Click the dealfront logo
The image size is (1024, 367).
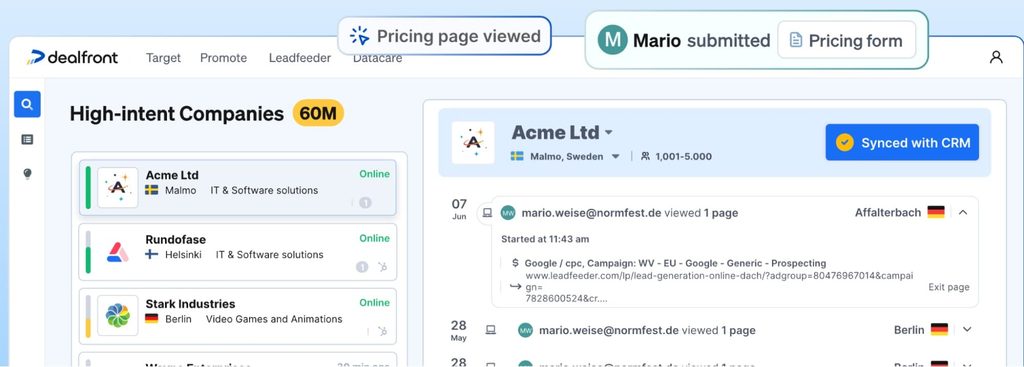pos(72,57)
